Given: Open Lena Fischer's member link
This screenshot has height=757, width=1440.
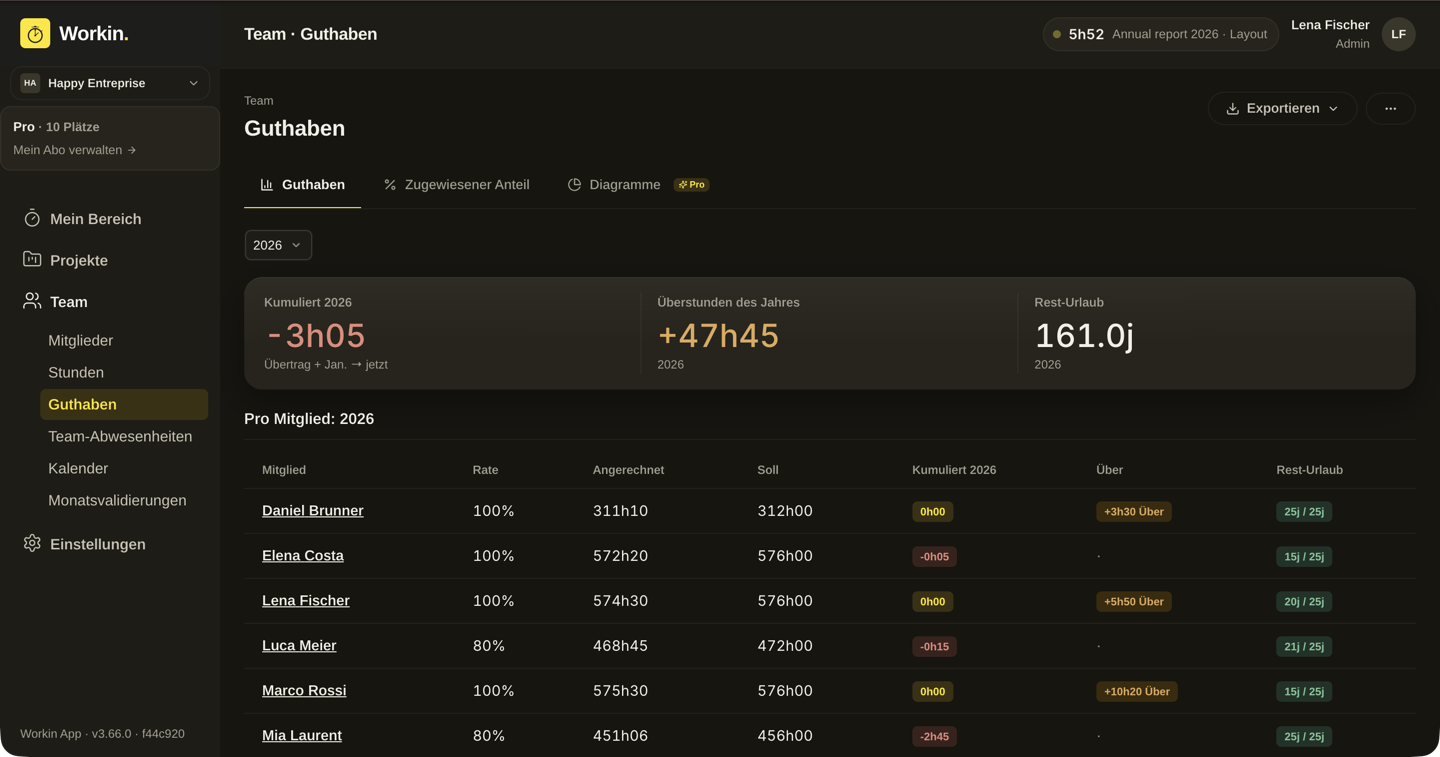Looking at the screenshot, I should click(306, 601).
